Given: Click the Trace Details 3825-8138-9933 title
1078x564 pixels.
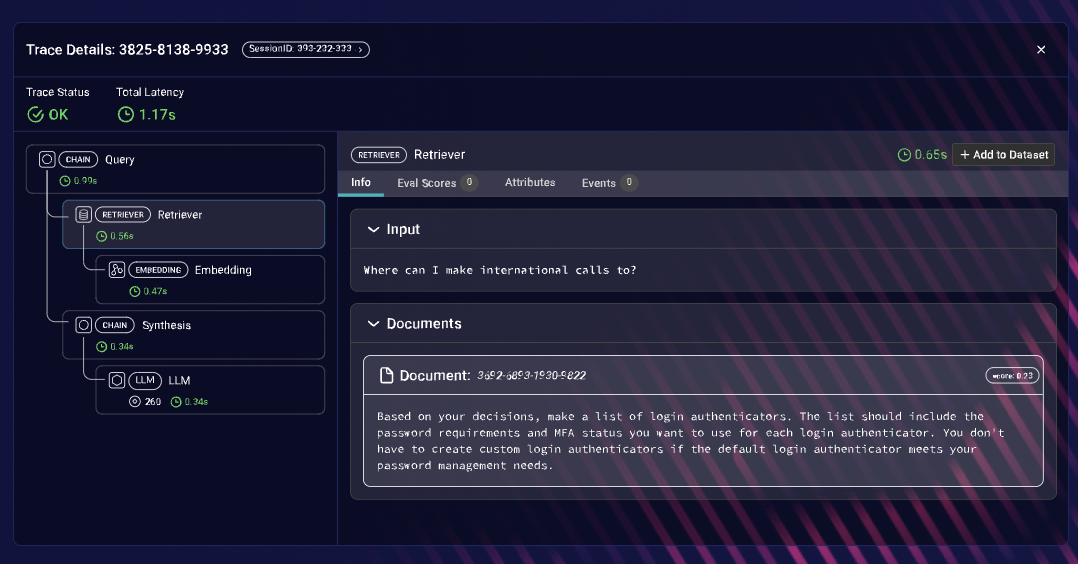Looking at the screenshot, I should (x=127, y=50).
